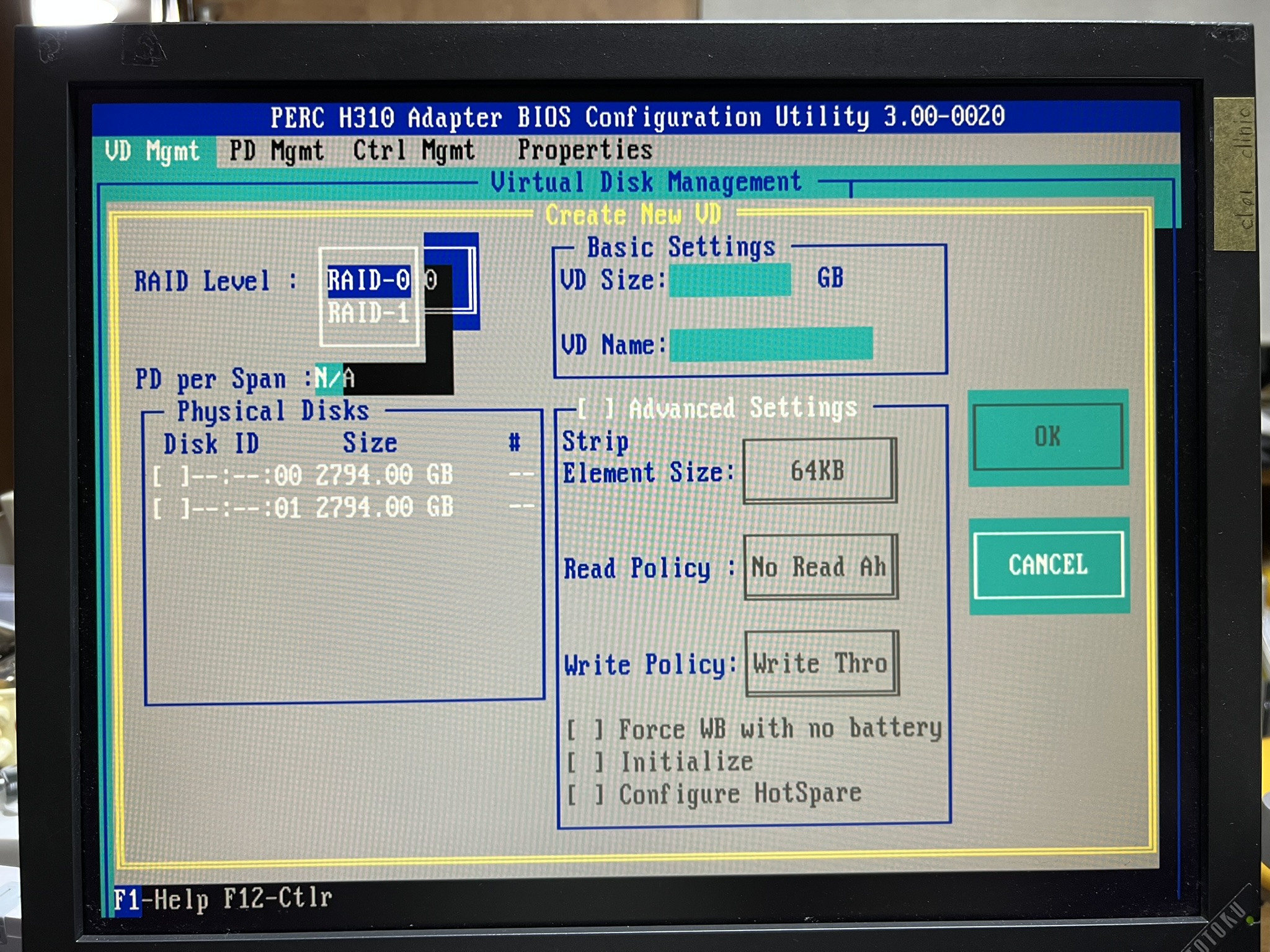Image resolution: width=1270 pixels, height=952 pixels.
Task: Toggle the Configure HotSpare checkbox
Action: pyautogui.click(x=585, y=795)
